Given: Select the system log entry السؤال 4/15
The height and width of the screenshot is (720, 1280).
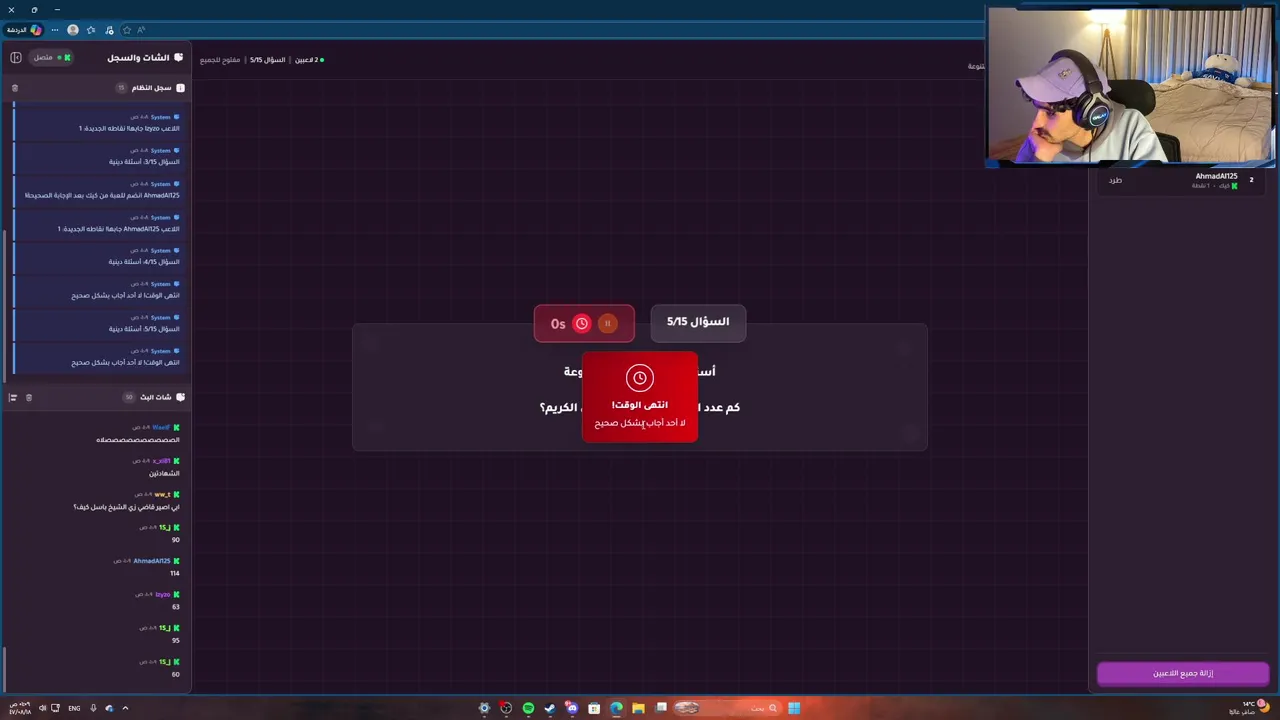Looking at the screenshot, I should tap(98, 256).
